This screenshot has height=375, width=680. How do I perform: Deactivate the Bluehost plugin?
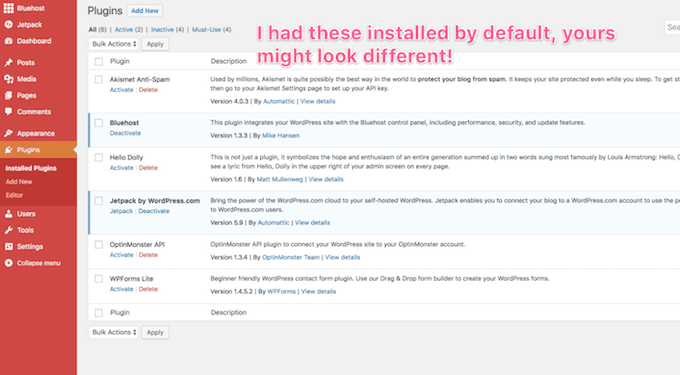125,133
